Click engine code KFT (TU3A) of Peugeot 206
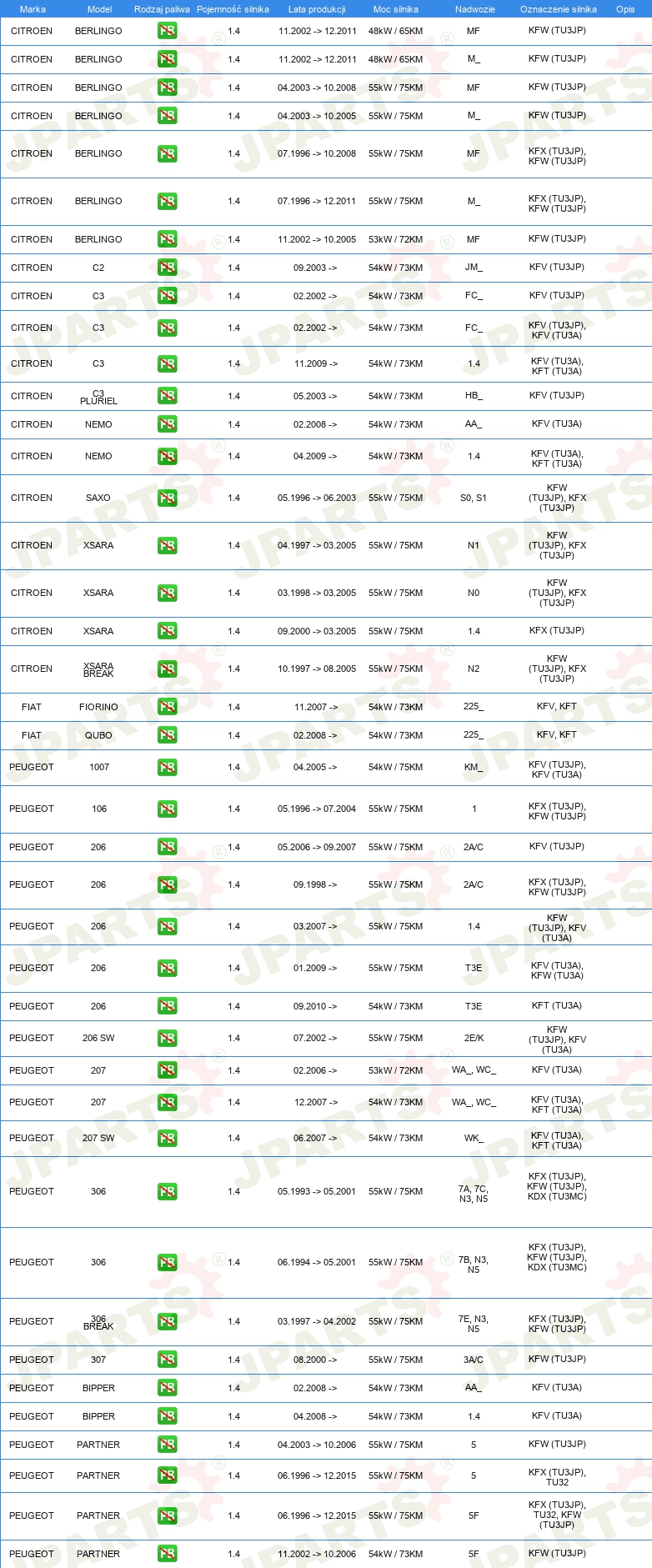This screenshot has width=652, height=1568. click(557, 1006)
